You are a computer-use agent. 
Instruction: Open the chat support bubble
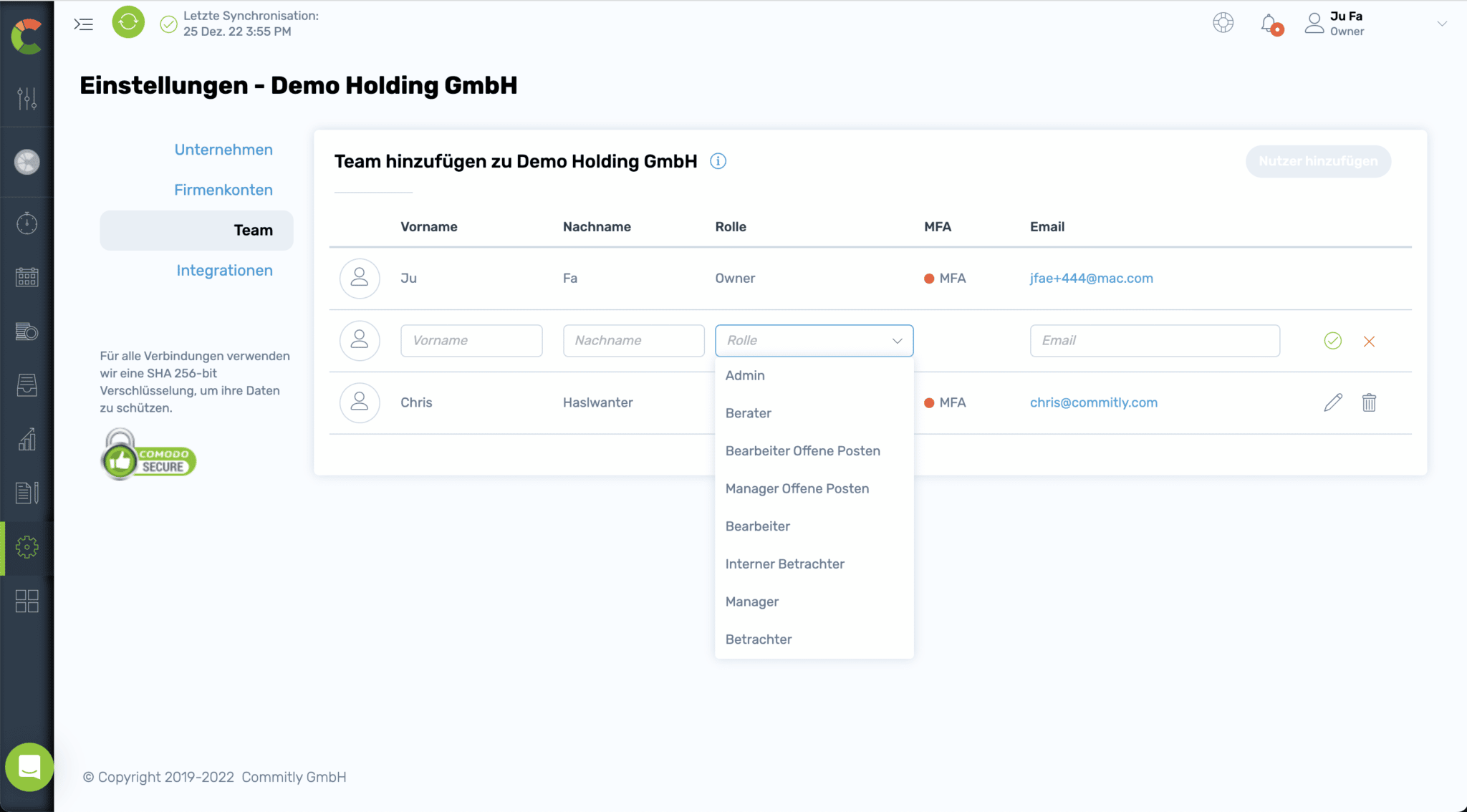29,767
